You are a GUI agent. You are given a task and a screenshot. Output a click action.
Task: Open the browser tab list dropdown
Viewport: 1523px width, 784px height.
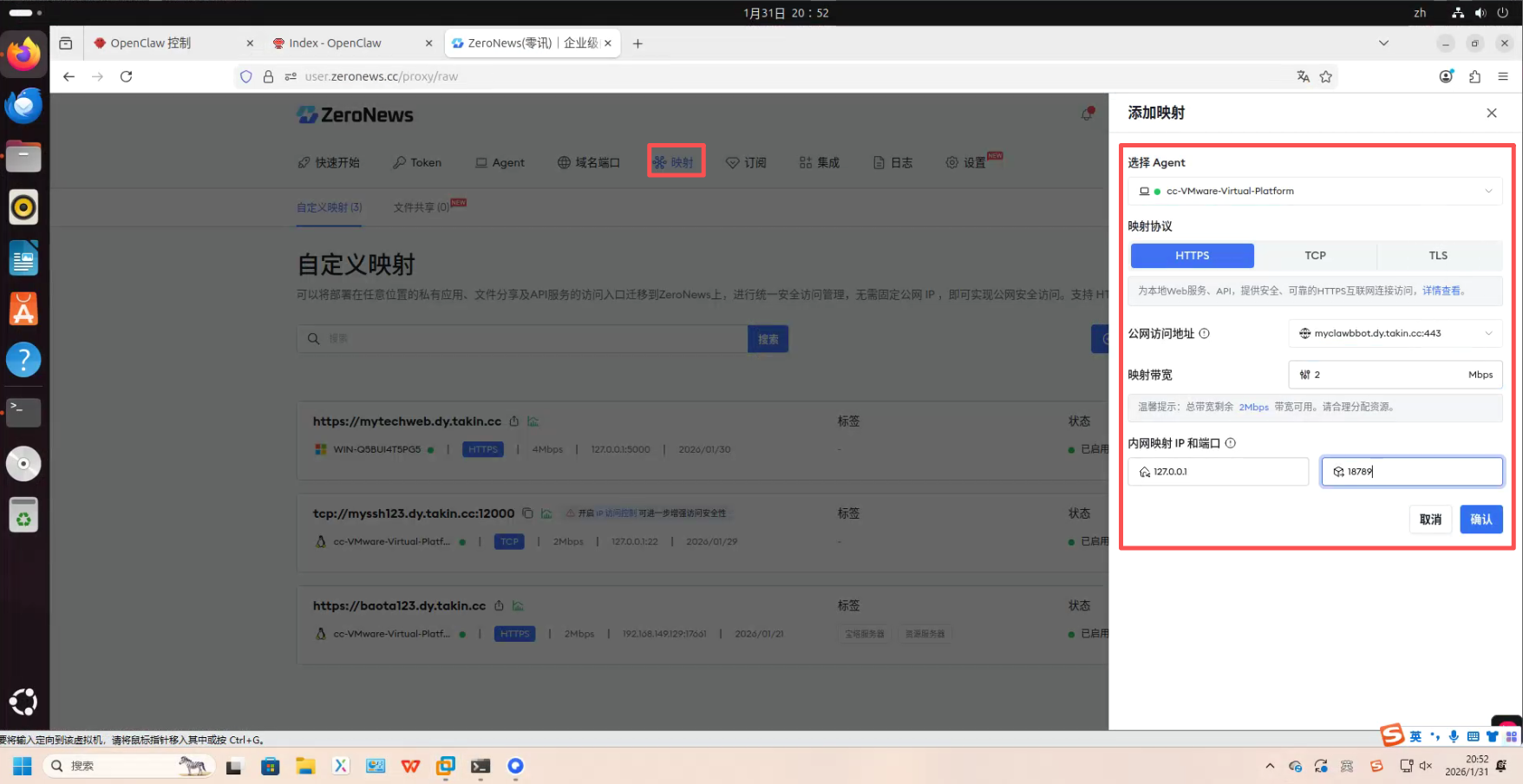pyautogui.click(x=1384, y=42)
